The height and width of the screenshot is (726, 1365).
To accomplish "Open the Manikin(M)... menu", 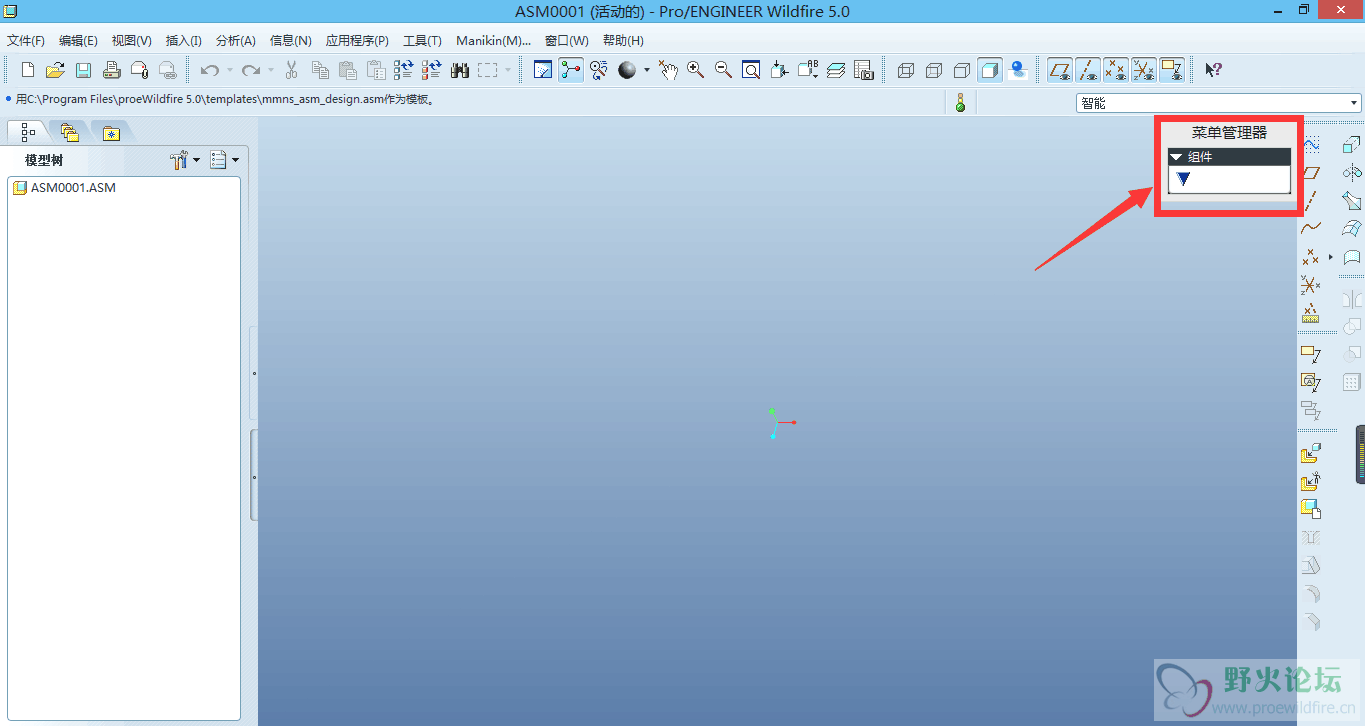I will [493, 41].
